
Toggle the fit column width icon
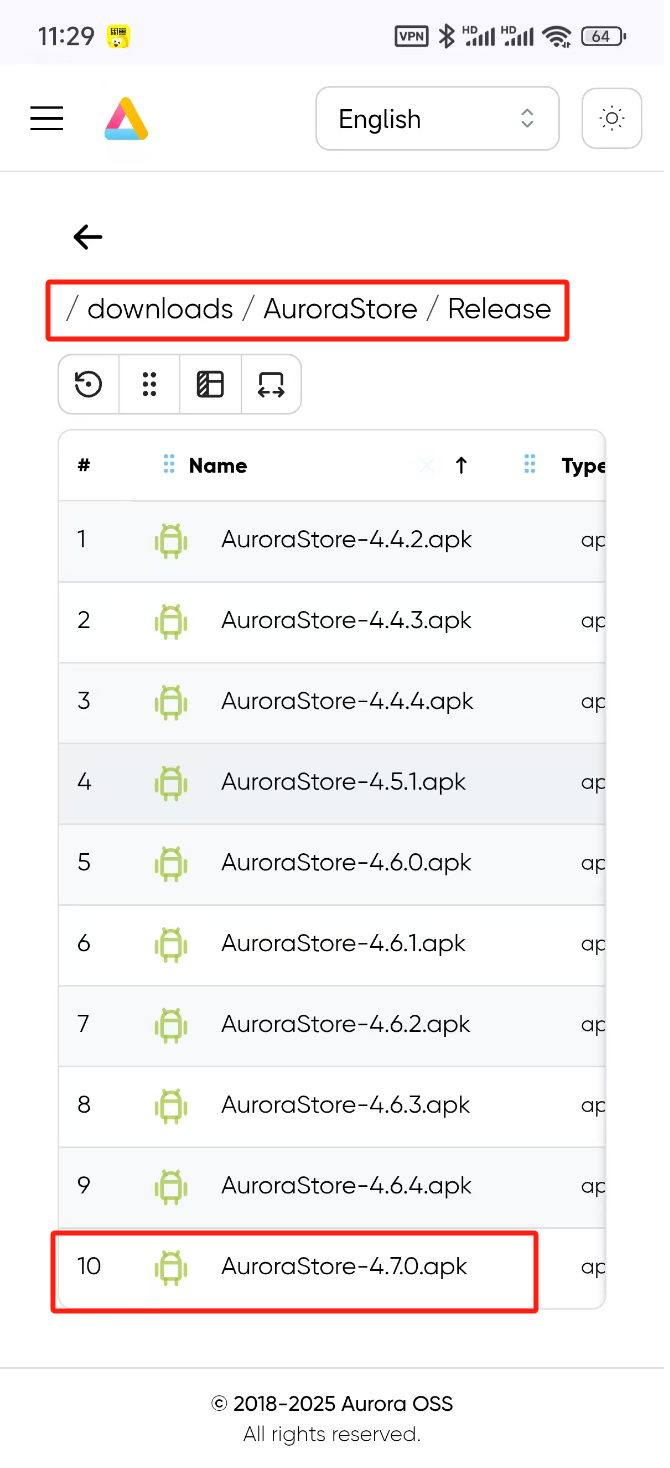tap(271, 384)
